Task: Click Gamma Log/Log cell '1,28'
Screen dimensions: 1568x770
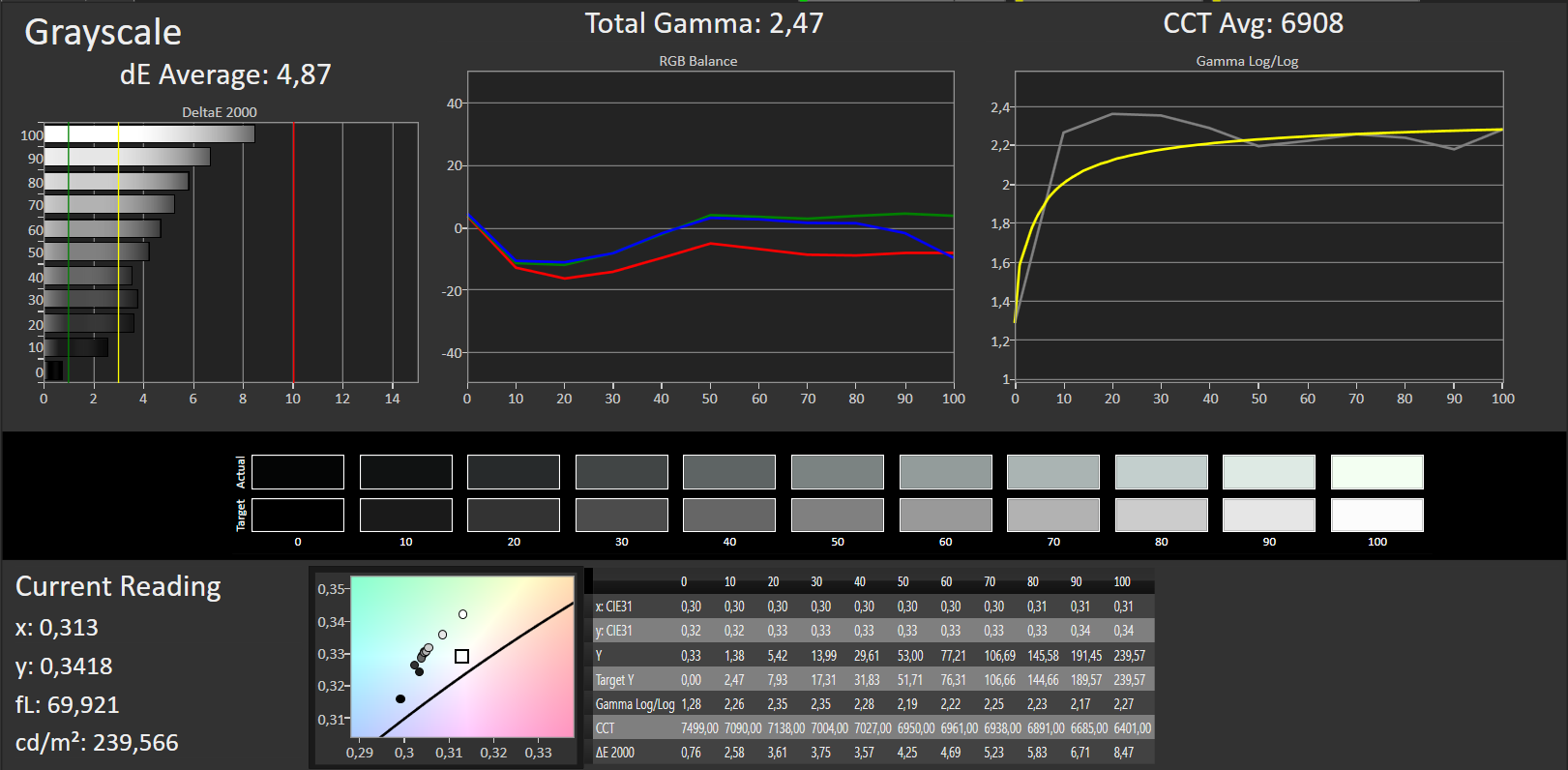Action: click(691, 704)
